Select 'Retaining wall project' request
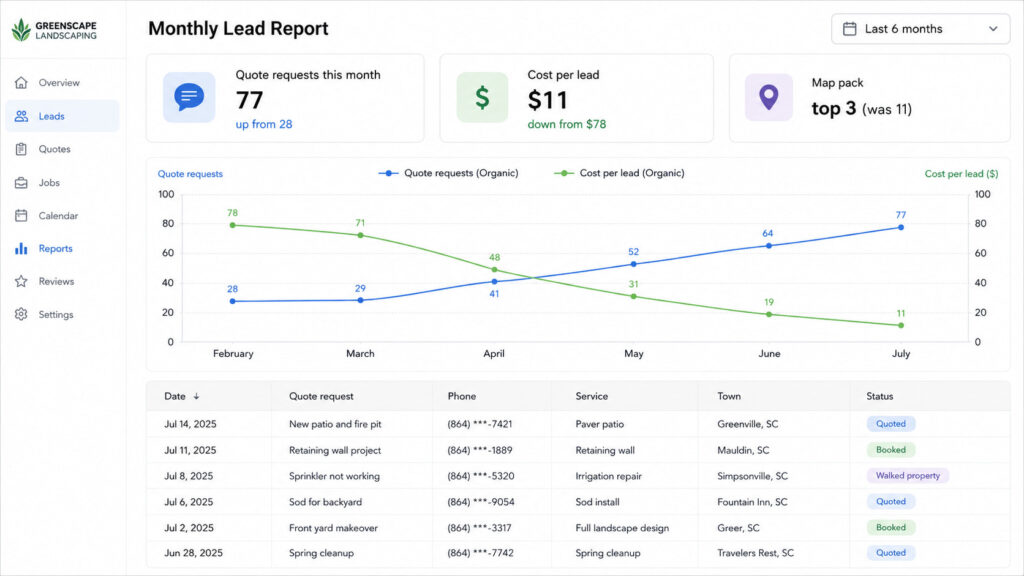The image size is (1024, 576). (335, 450)
